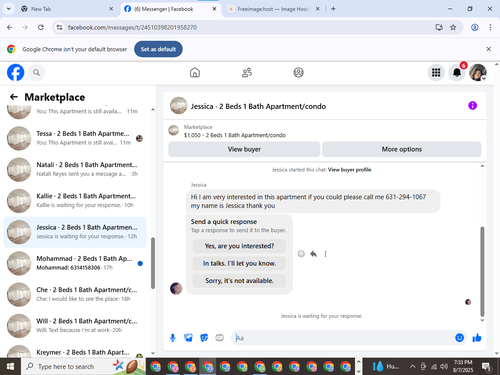500x375 pixels.
Task: Send a thumbs up like
Action: point(477,338)
